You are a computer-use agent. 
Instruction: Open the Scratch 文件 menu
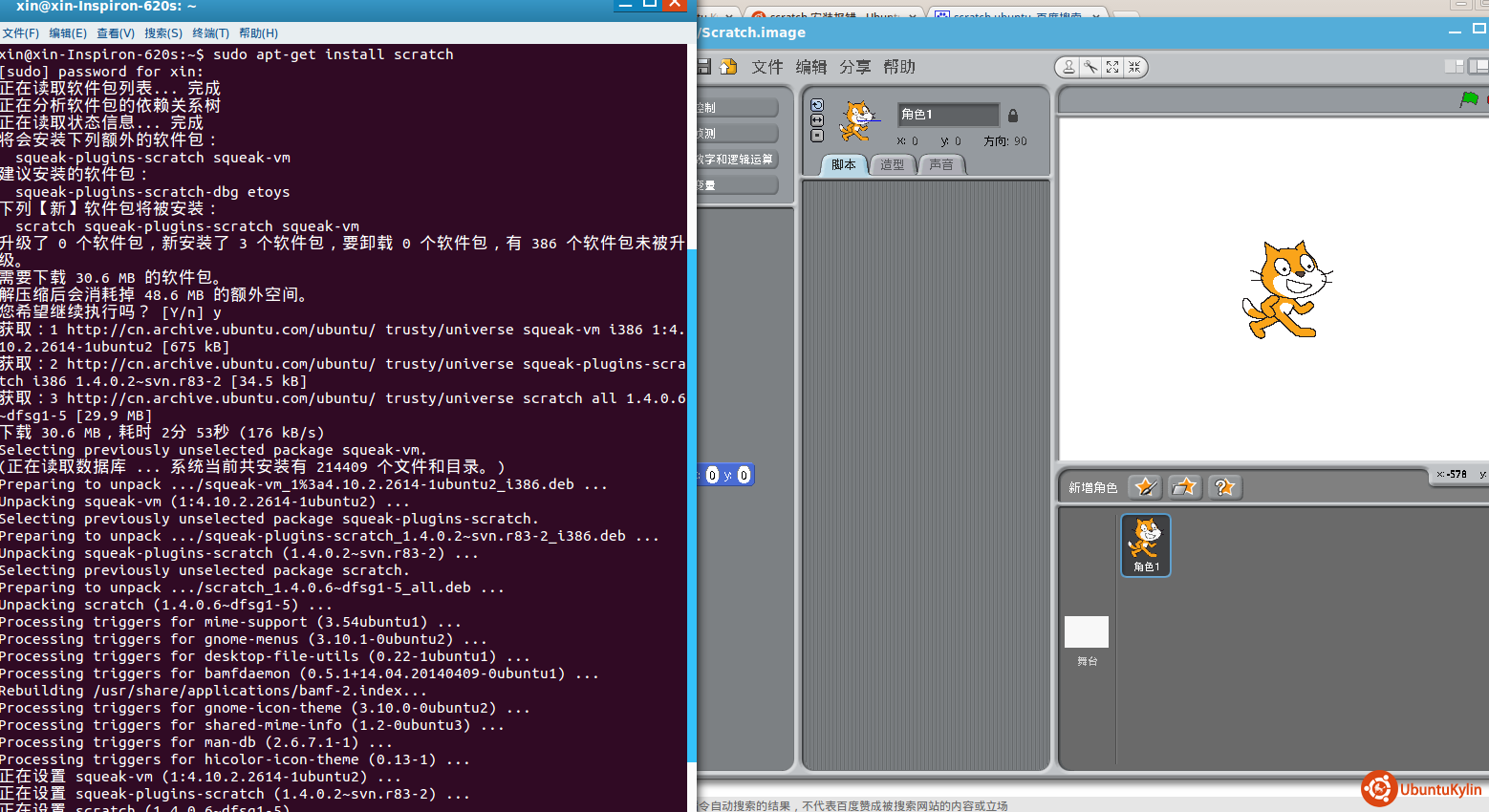[x=766, y=67]
